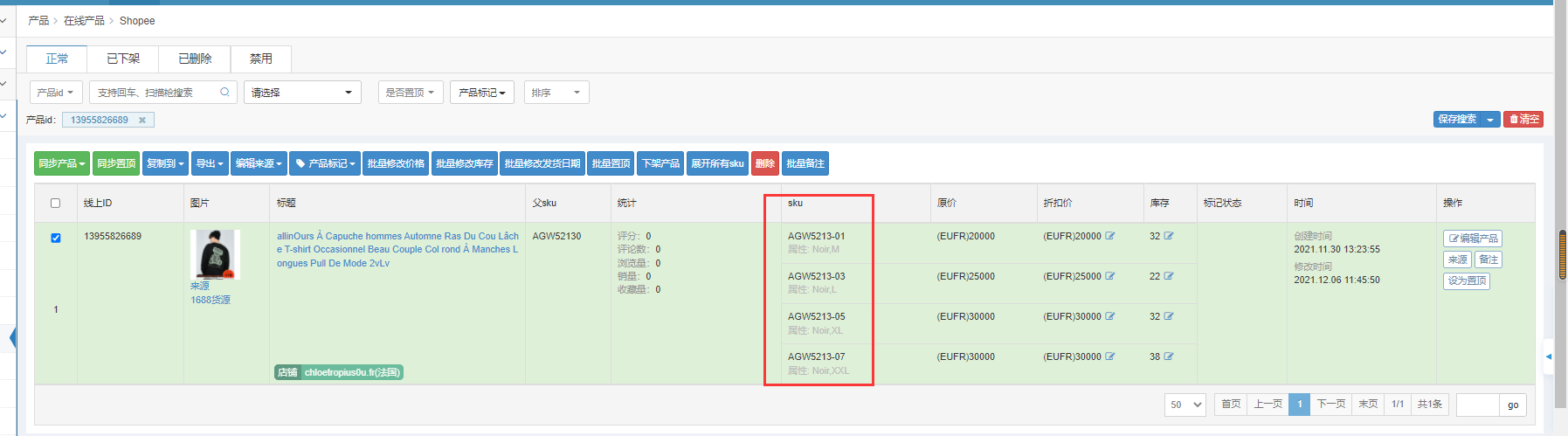Screen dimensions: 1568x436
Task: Click the page number input field
Action: pos(1478,405)
